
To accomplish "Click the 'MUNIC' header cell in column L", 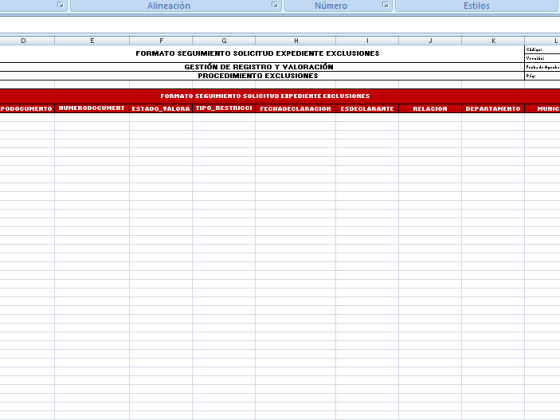I will (542, 108).
